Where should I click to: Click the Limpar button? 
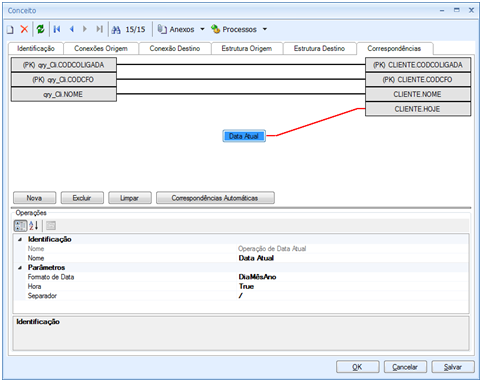130,198
